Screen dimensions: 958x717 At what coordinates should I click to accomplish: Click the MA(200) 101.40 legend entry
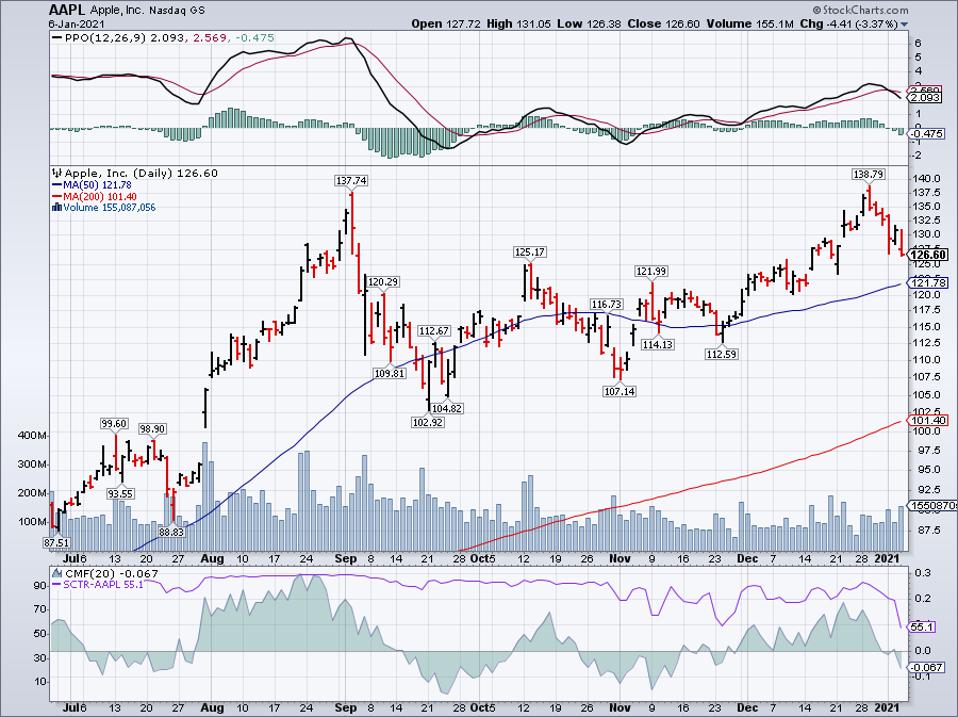(95, 196)
